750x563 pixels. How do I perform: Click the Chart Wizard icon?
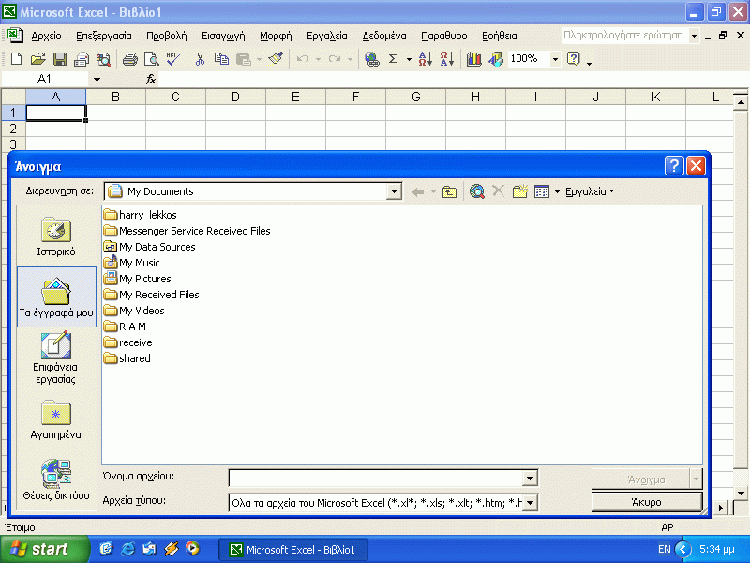474,59
